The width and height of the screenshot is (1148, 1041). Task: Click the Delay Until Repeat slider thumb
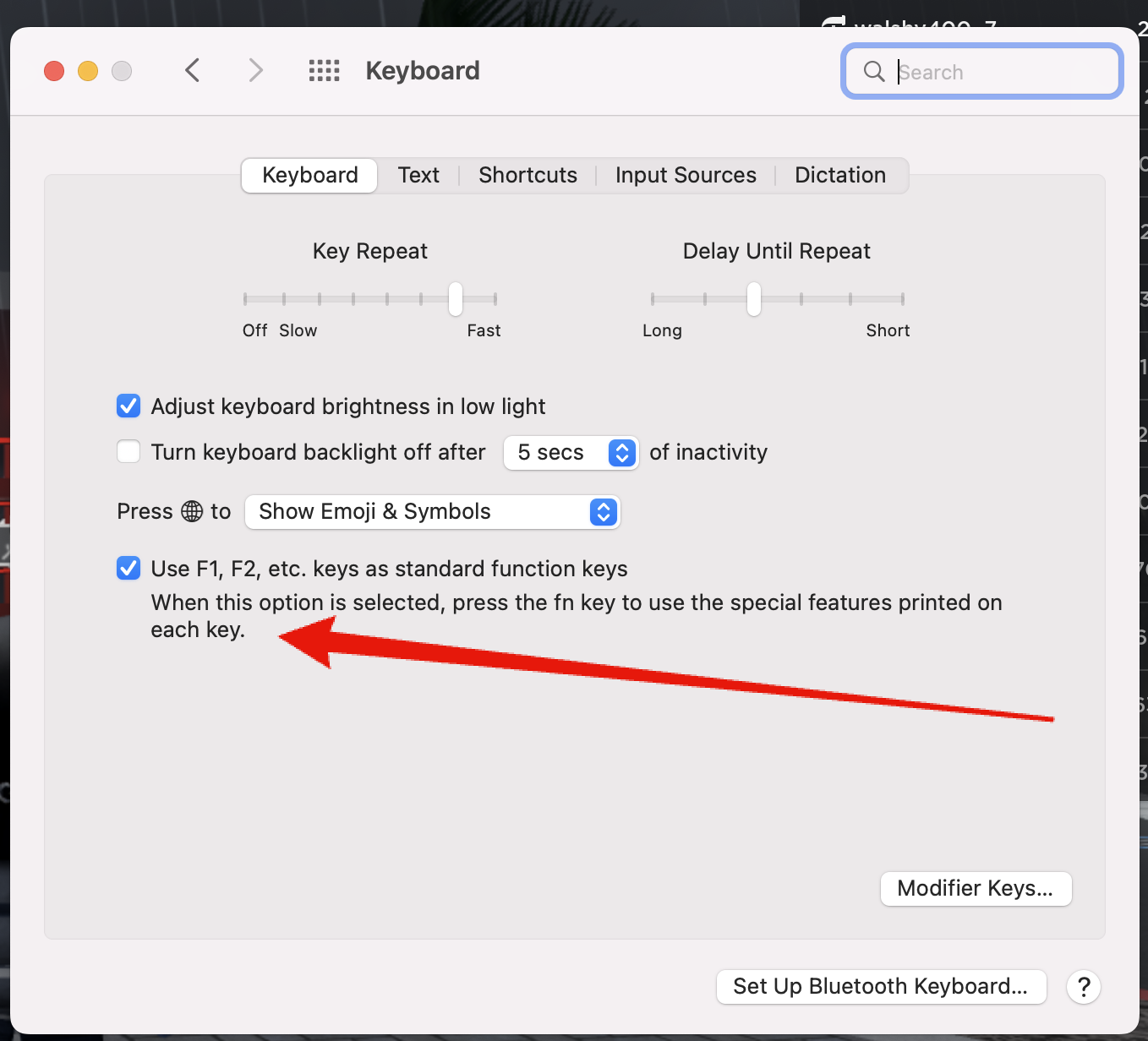coord(754,299)
